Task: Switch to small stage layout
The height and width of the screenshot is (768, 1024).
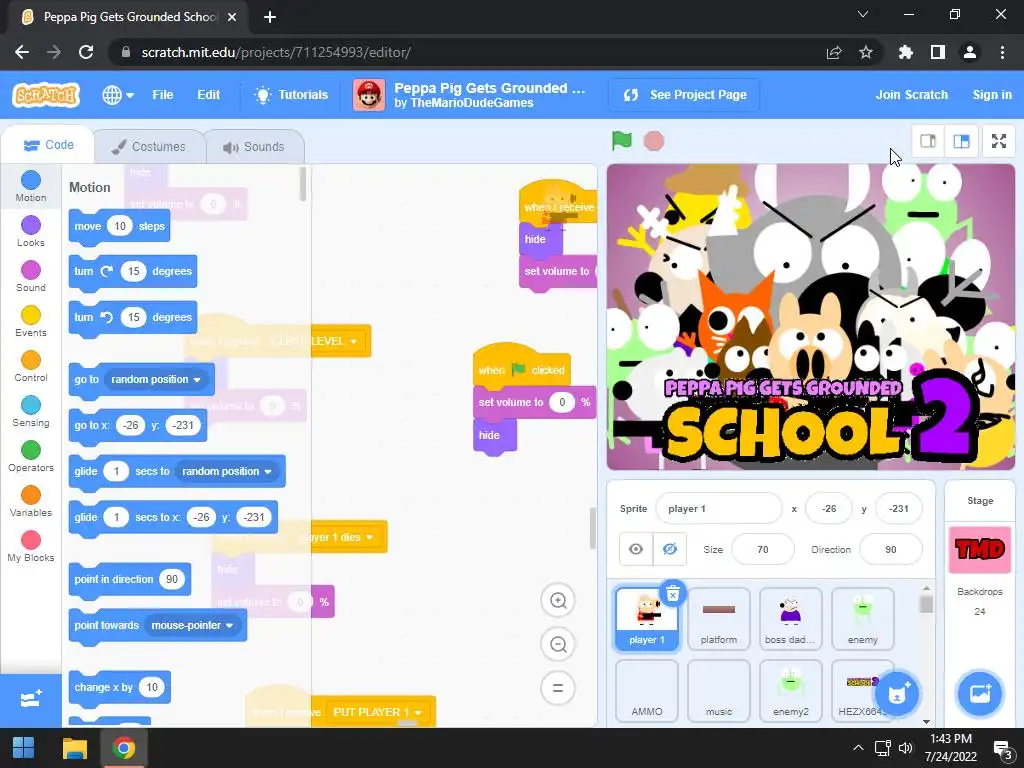Action: [928, 141]
